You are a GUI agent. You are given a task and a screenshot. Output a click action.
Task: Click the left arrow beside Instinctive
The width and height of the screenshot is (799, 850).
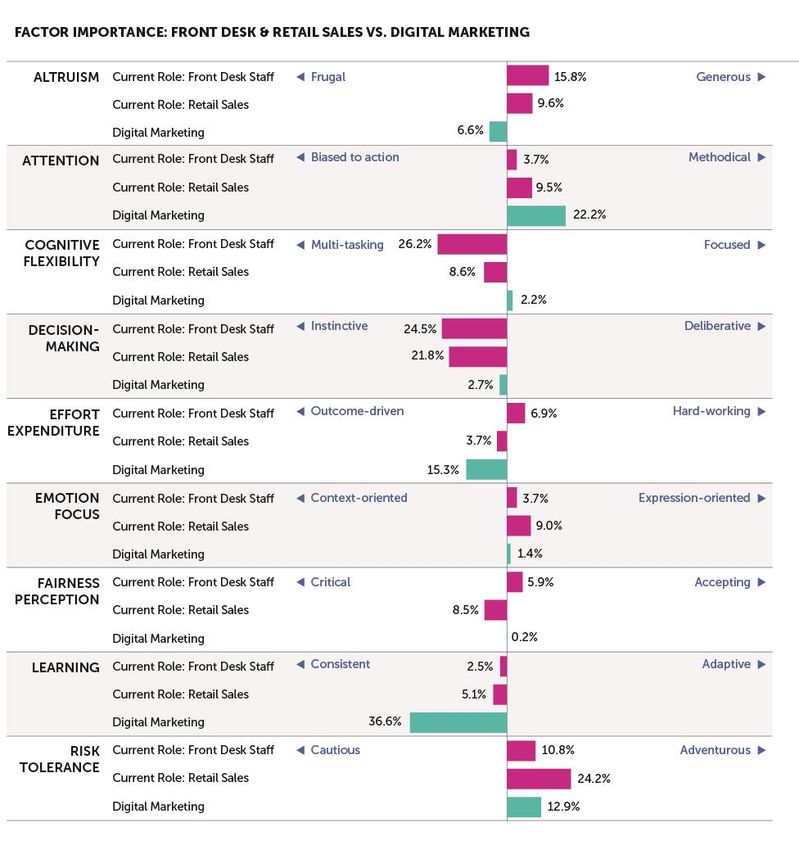point(300,326)
